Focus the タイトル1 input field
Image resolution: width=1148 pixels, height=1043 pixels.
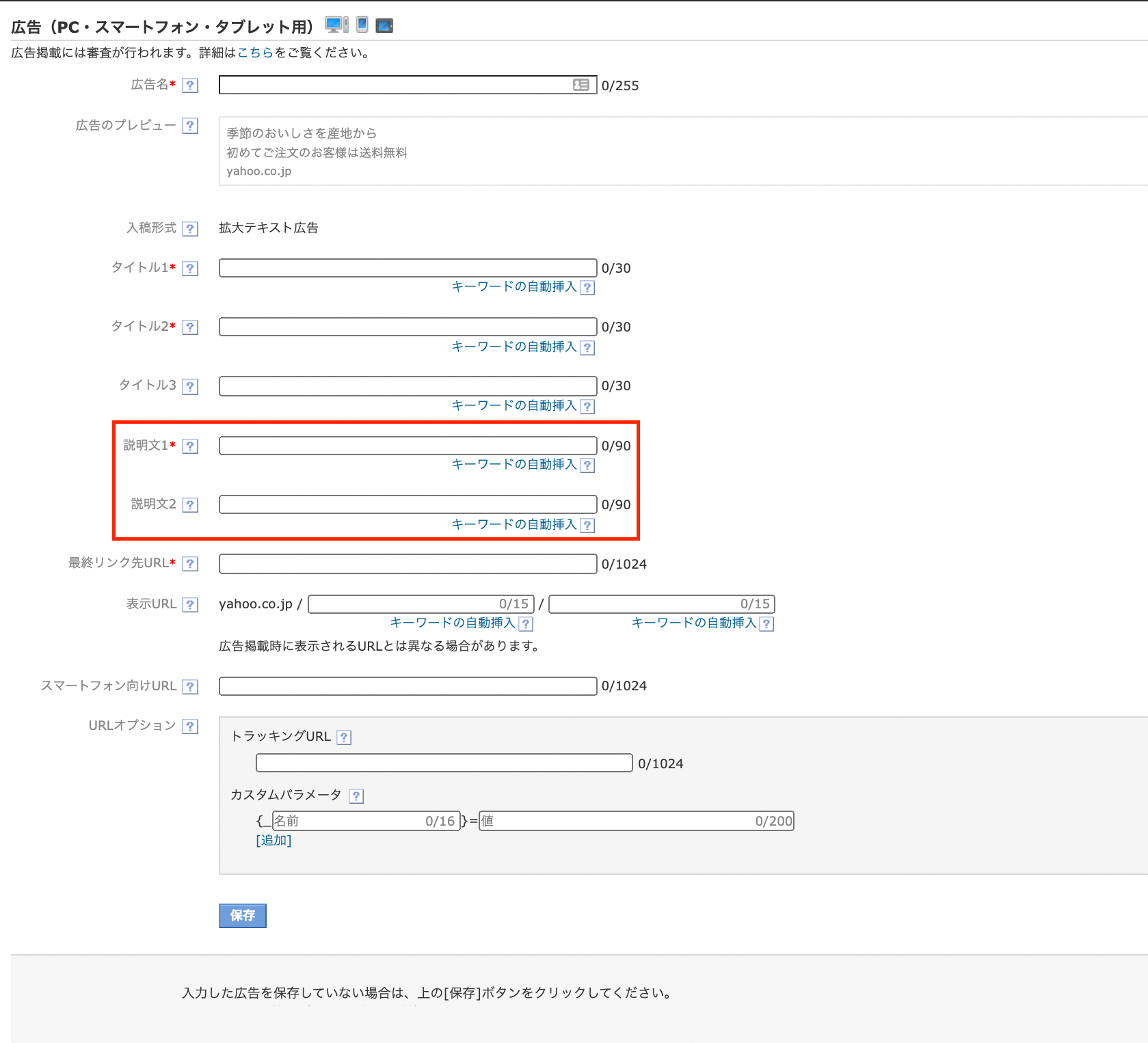tap(408, 268)
